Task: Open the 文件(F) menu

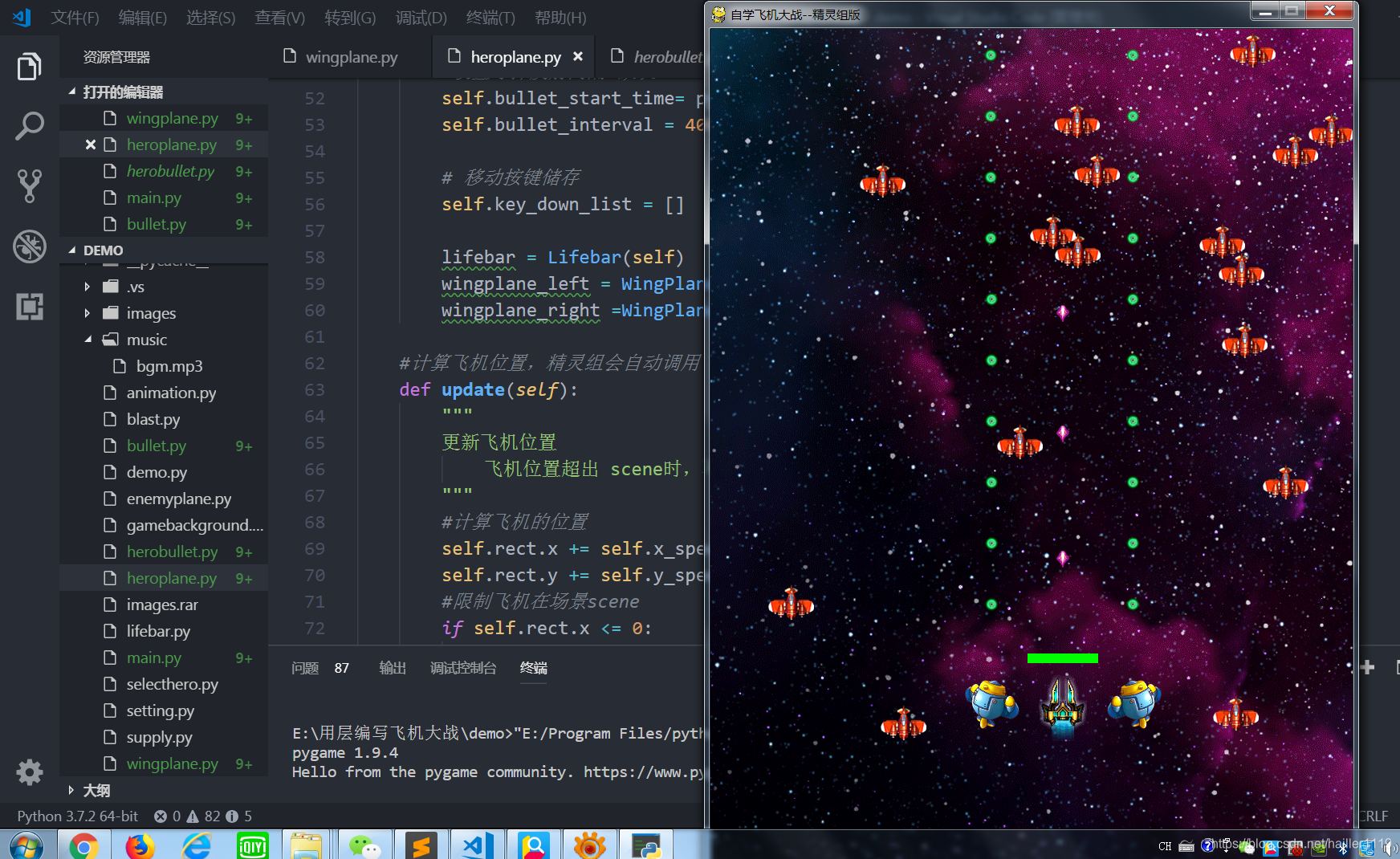Action: [75, 17]
